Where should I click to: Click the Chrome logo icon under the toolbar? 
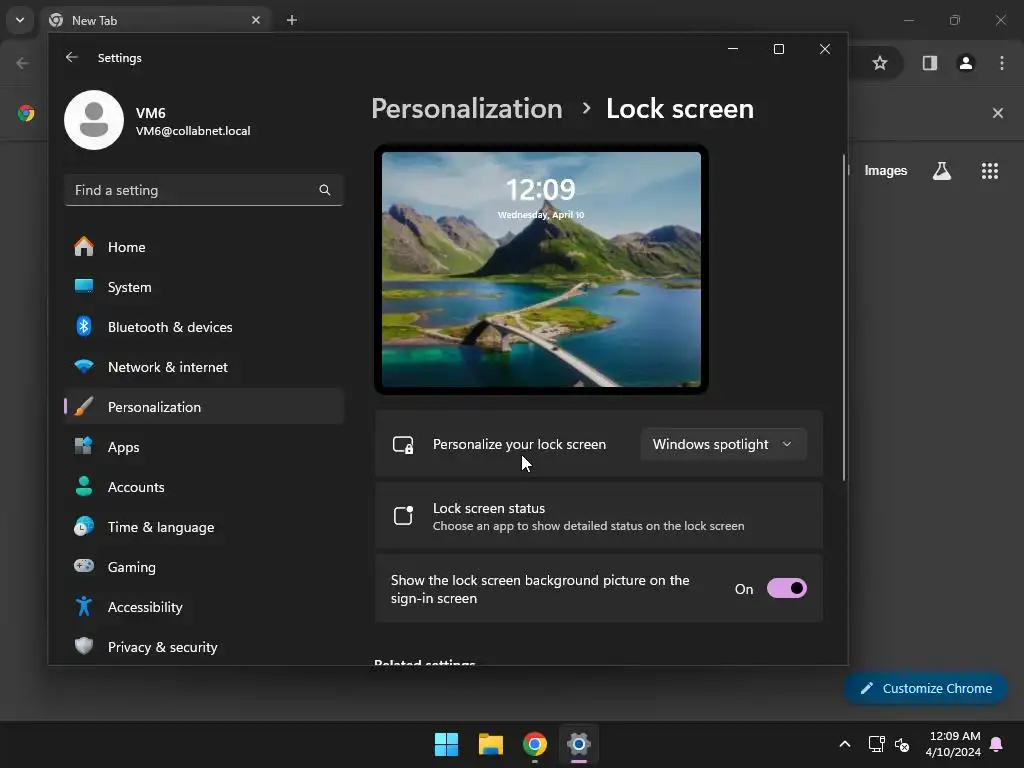(26, 113)
